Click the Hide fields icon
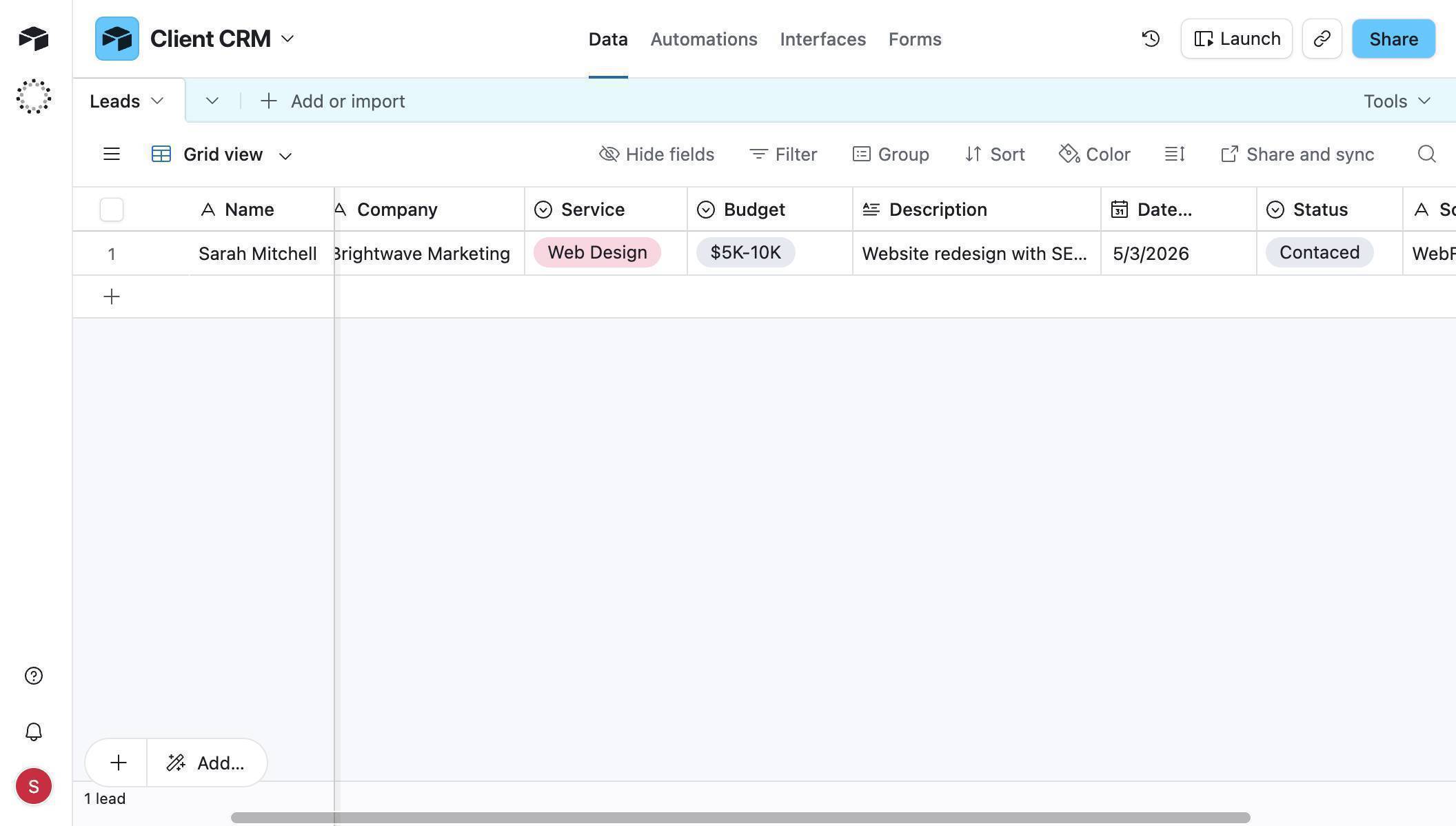The height and width of the screenshot is (826, 1456). tap(655, 154)
